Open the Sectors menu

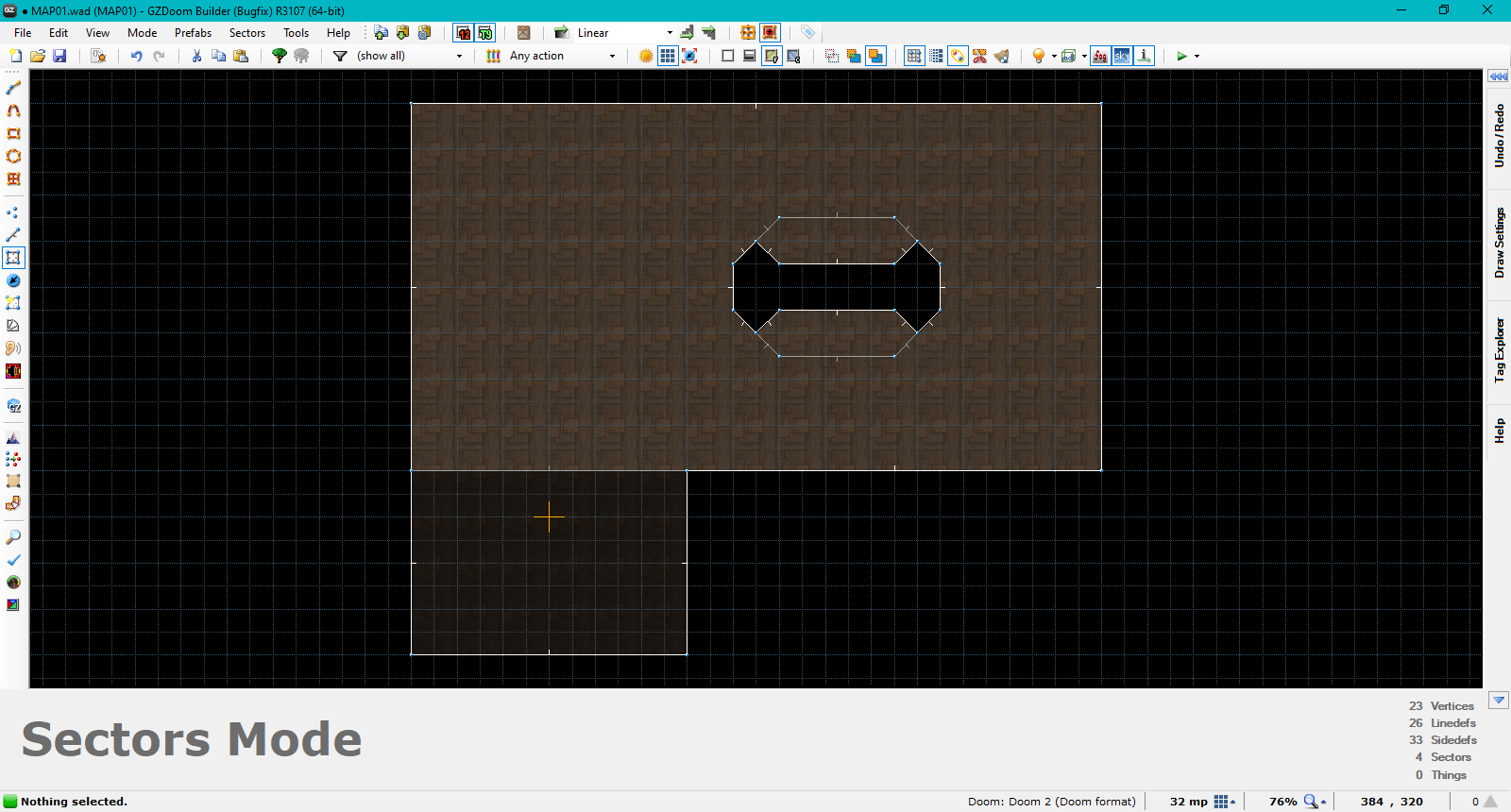coord(247,33)
